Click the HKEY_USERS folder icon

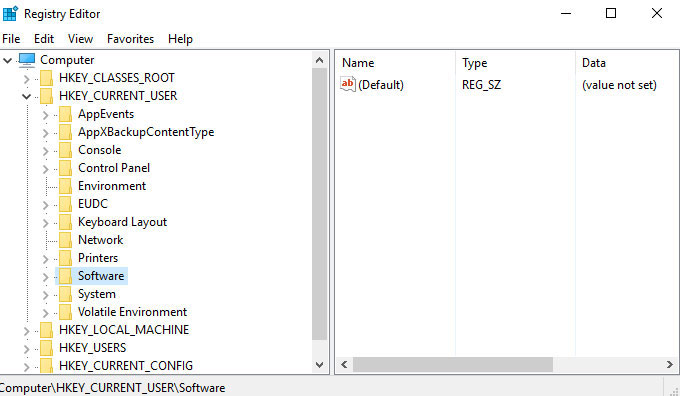46,348
